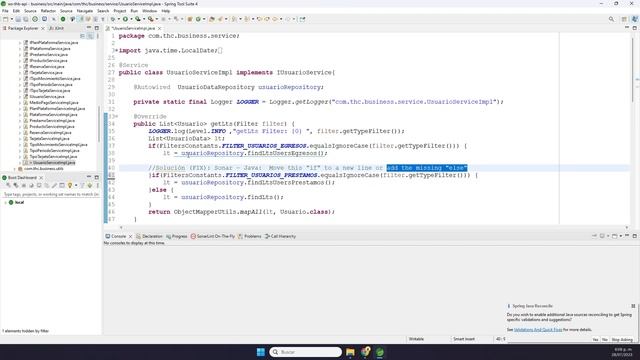Open the Window menu

point(149,11)
